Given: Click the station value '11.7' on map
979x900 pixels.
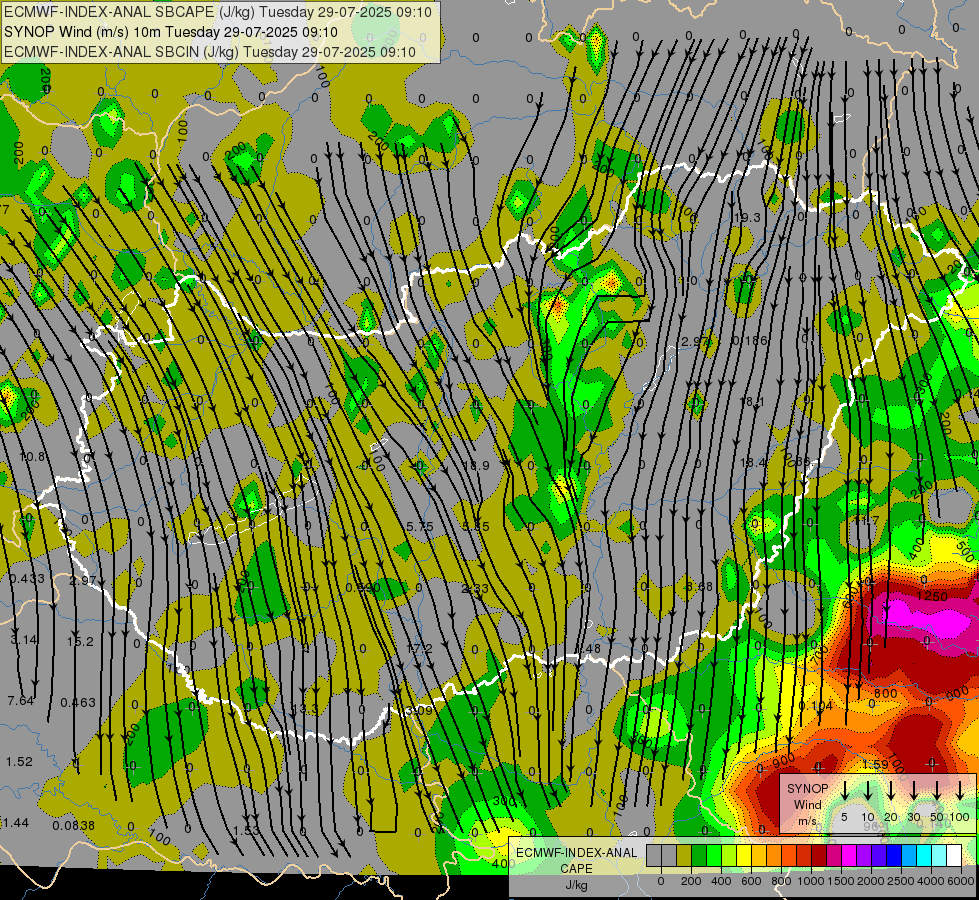Looking at the screenshot, I should point(866,520).
